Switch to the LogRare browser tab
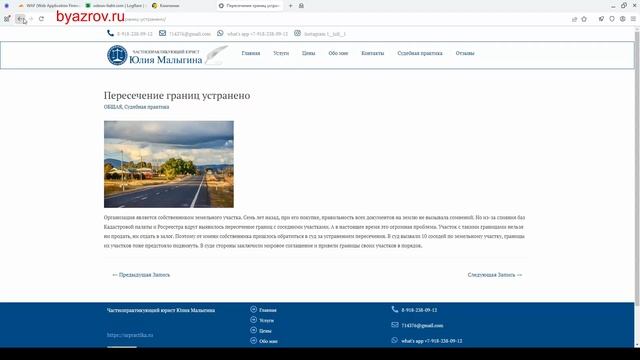The image size is (640, 360). (115, 6)
